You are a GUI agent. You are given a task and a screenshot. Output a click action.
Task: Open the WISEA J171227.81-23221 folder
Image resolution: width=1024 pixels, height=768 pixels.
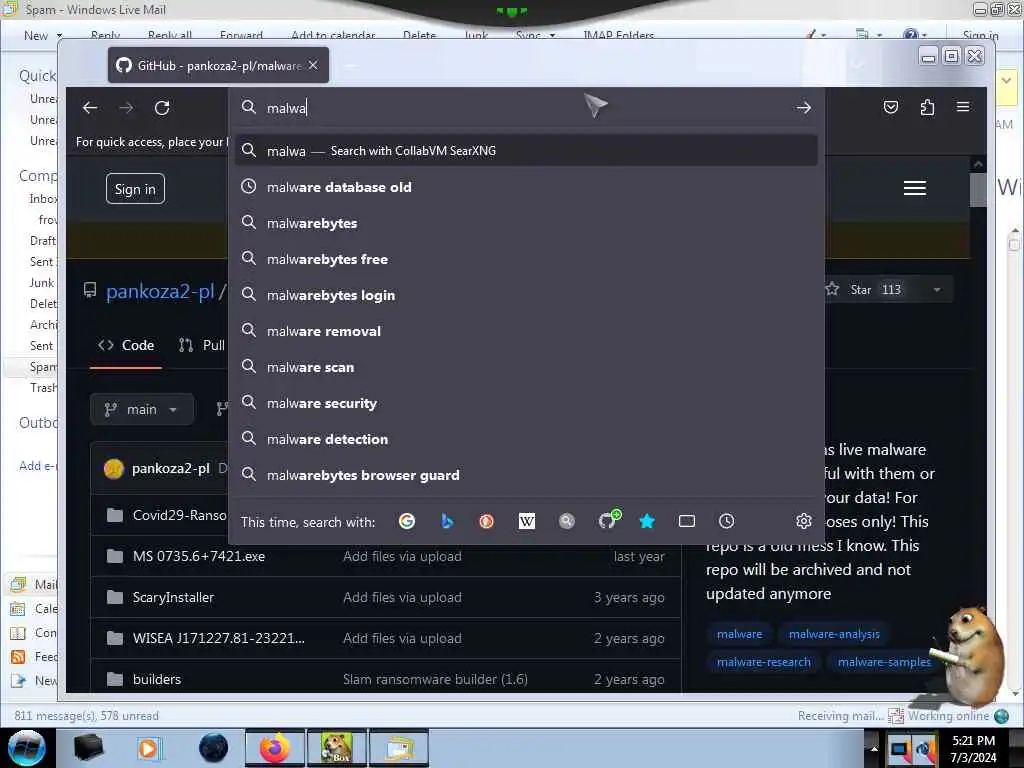click(218, 638)
